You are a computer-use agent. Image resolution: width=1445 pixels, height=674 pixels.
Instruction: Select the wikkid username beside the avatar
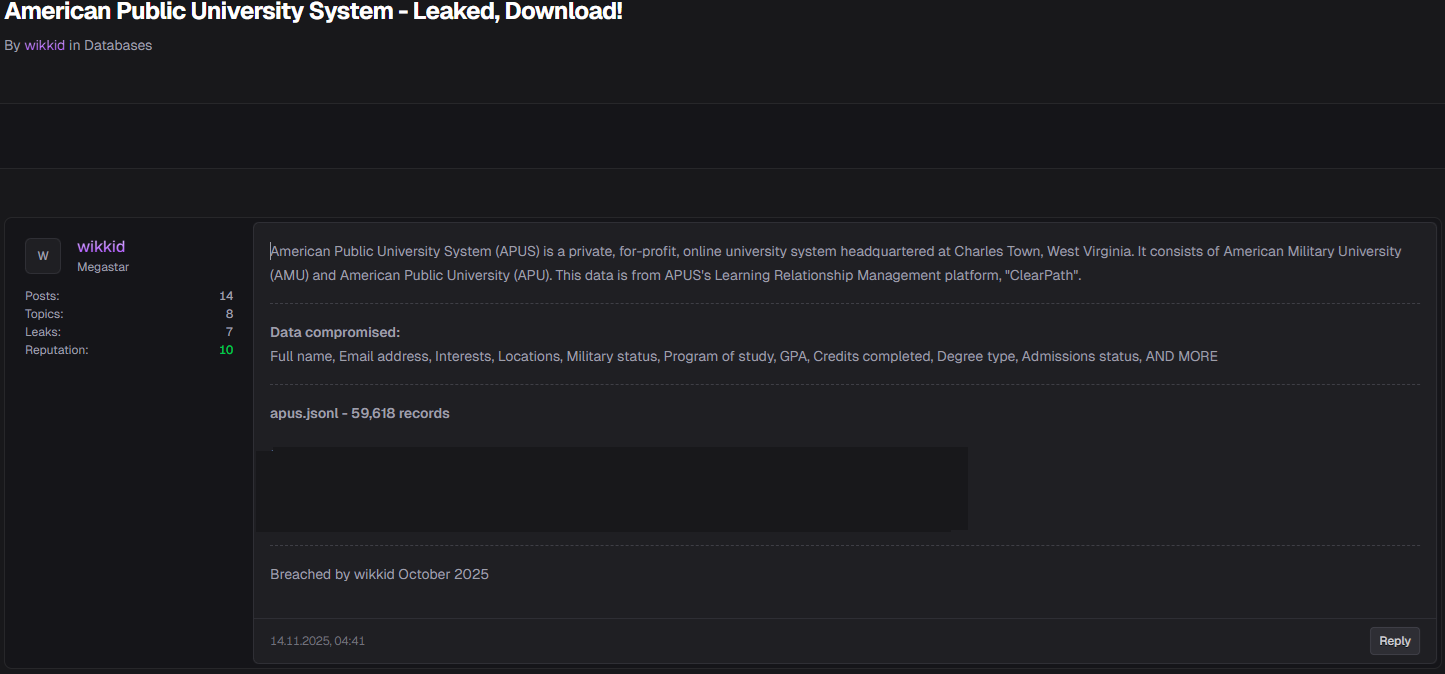click(101, 246)
